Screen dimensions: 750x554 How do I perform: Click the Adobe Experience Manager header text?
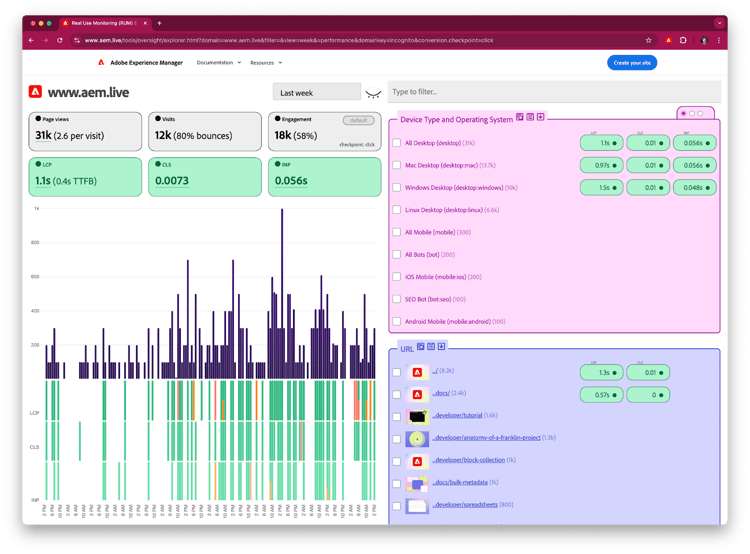click(146, 63)
